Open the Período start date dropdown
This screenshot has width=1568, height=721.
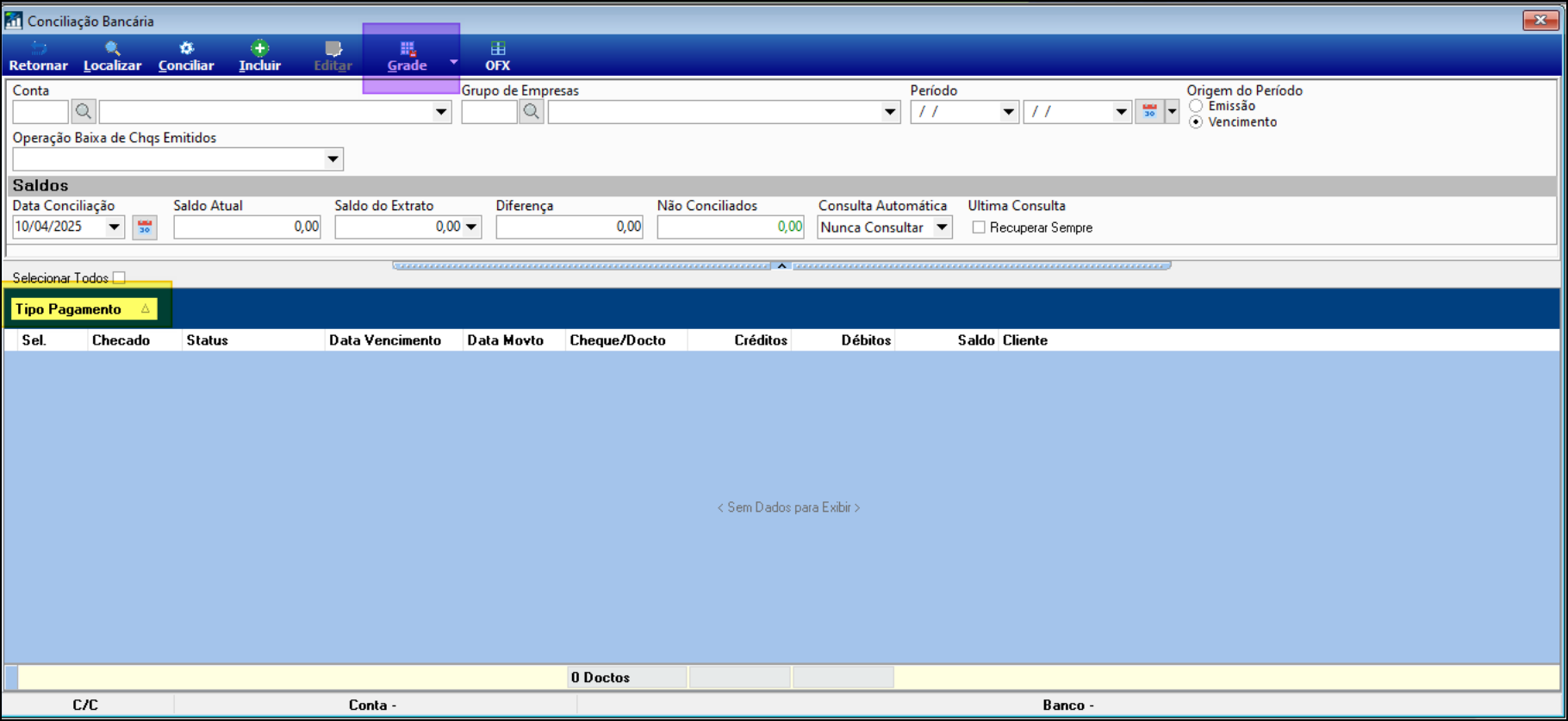pyautogui.click(x=1008, y=112)
